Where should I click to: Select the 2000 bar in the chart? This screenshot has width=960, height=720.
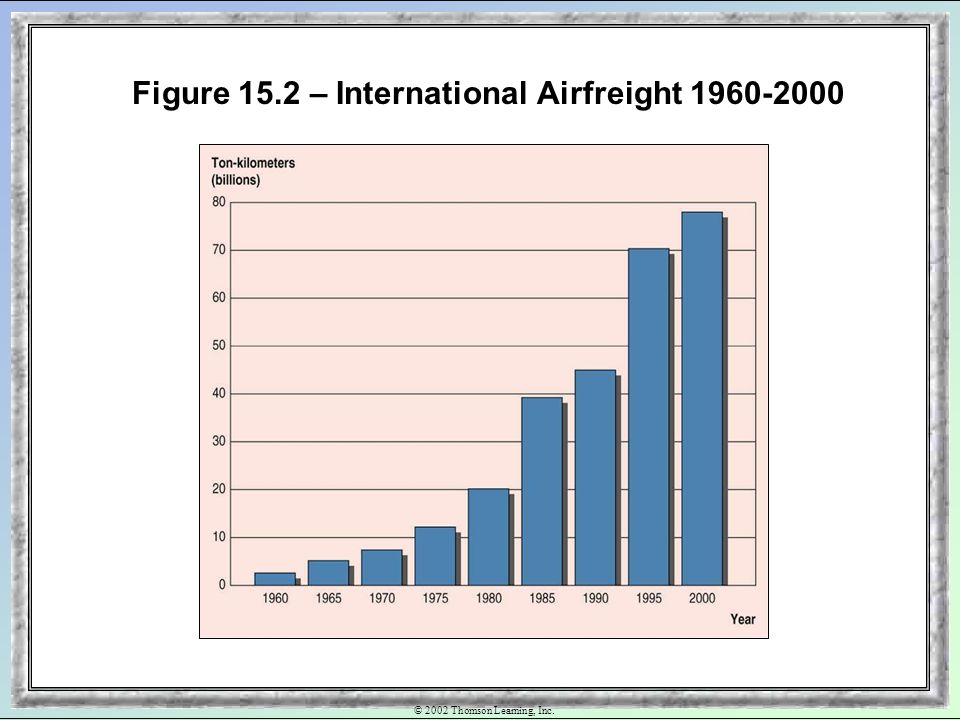click(703, 399)
